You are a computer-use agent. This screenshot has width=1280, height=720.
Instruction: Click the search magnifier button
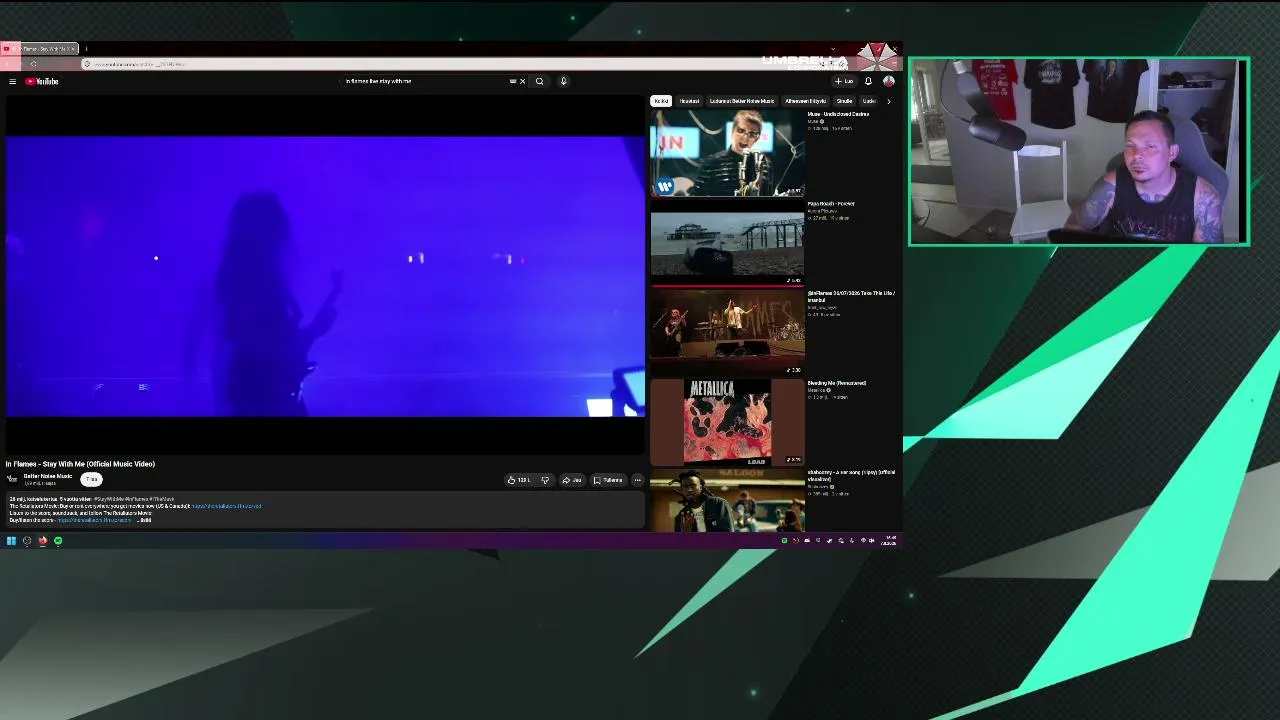click(x=539, y=81)
